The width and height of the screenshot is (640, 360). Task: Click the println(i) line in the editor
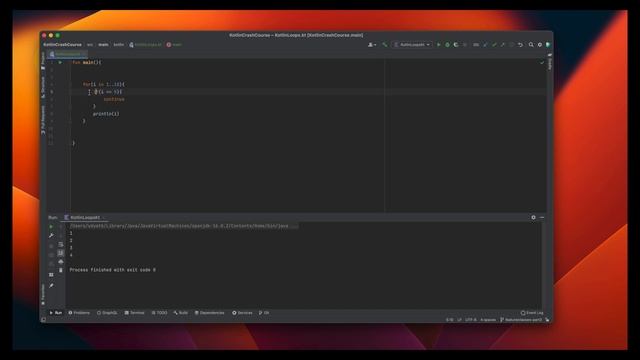pos(106,114)
